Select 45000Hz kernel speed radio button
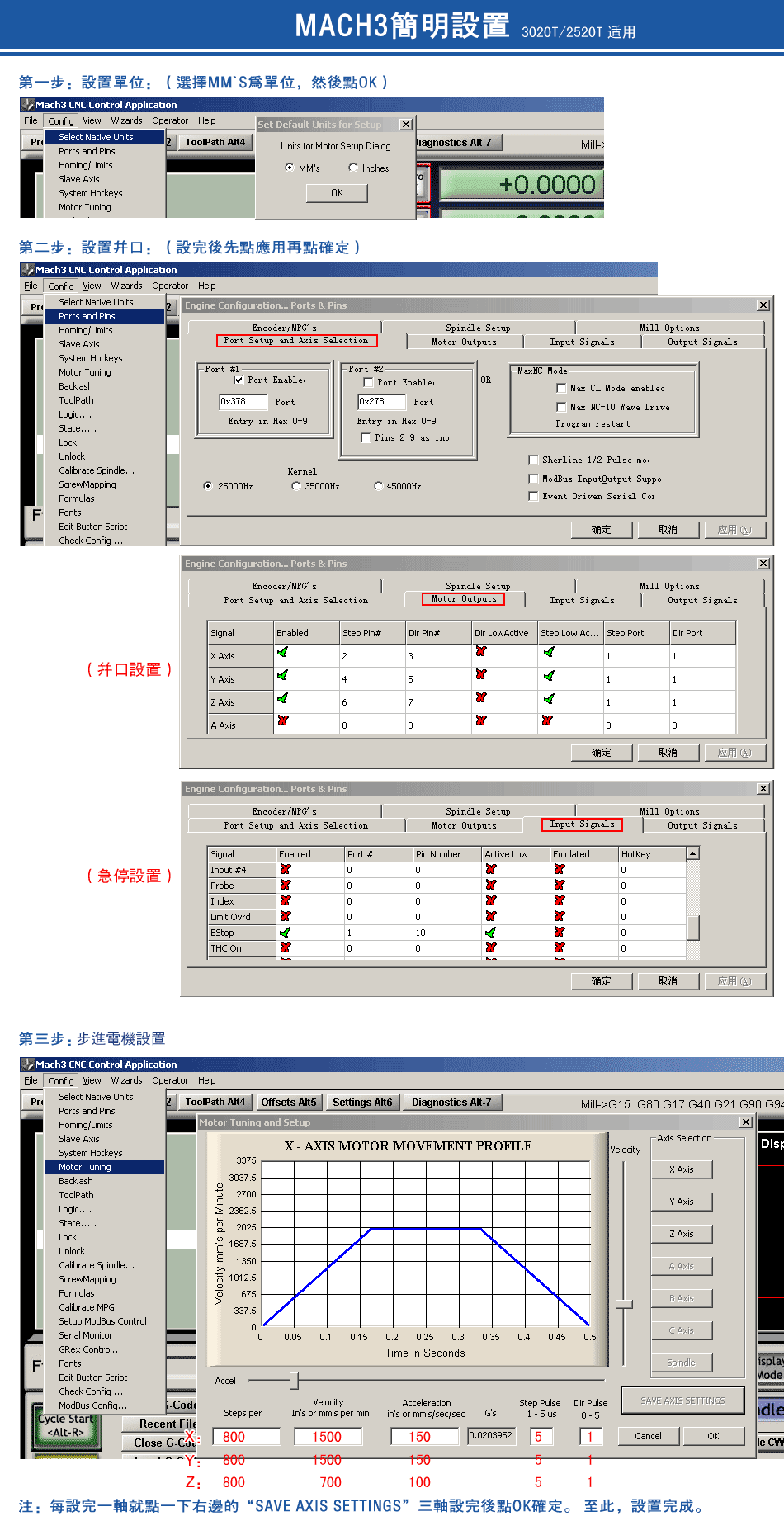 tap(378, 486)
